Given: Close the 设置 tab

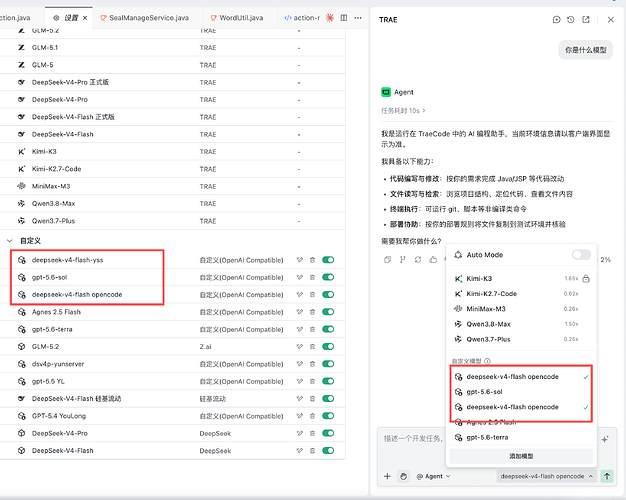Looking at the screenshot, I should [85, 18].
